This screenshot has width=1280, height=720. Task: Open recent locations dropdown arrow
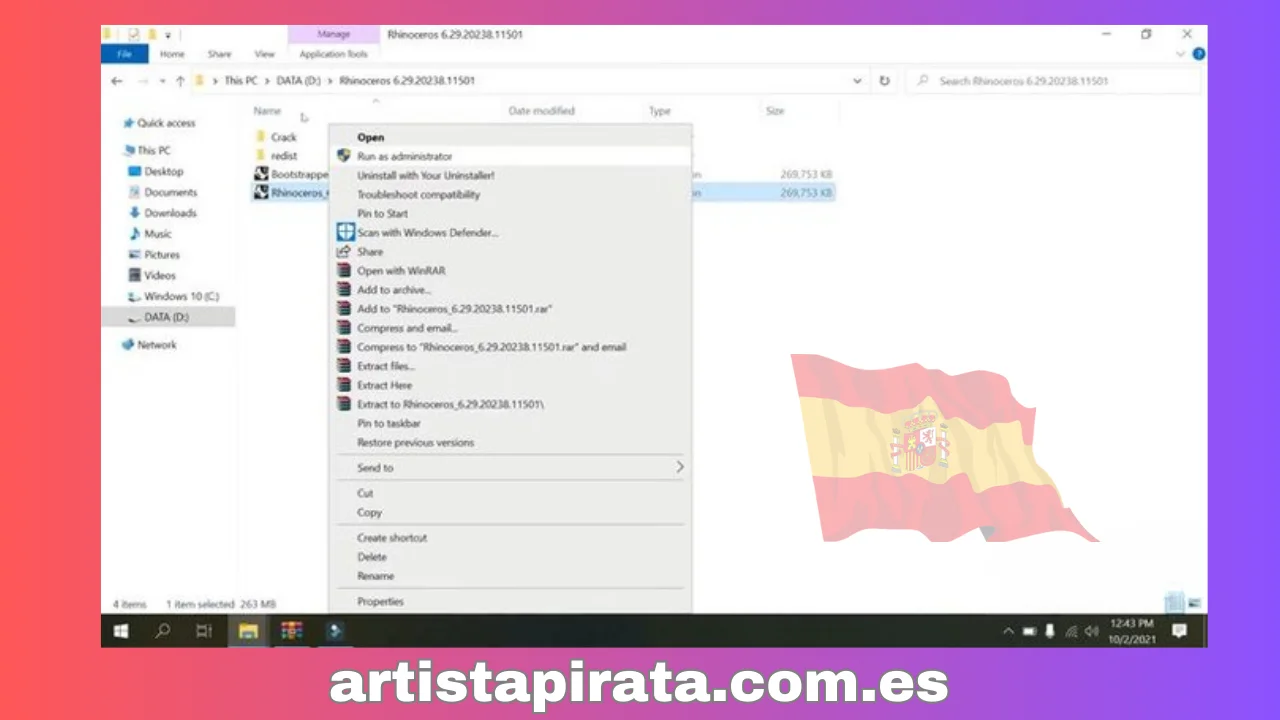pyautogui.click(x=162, y=81)
